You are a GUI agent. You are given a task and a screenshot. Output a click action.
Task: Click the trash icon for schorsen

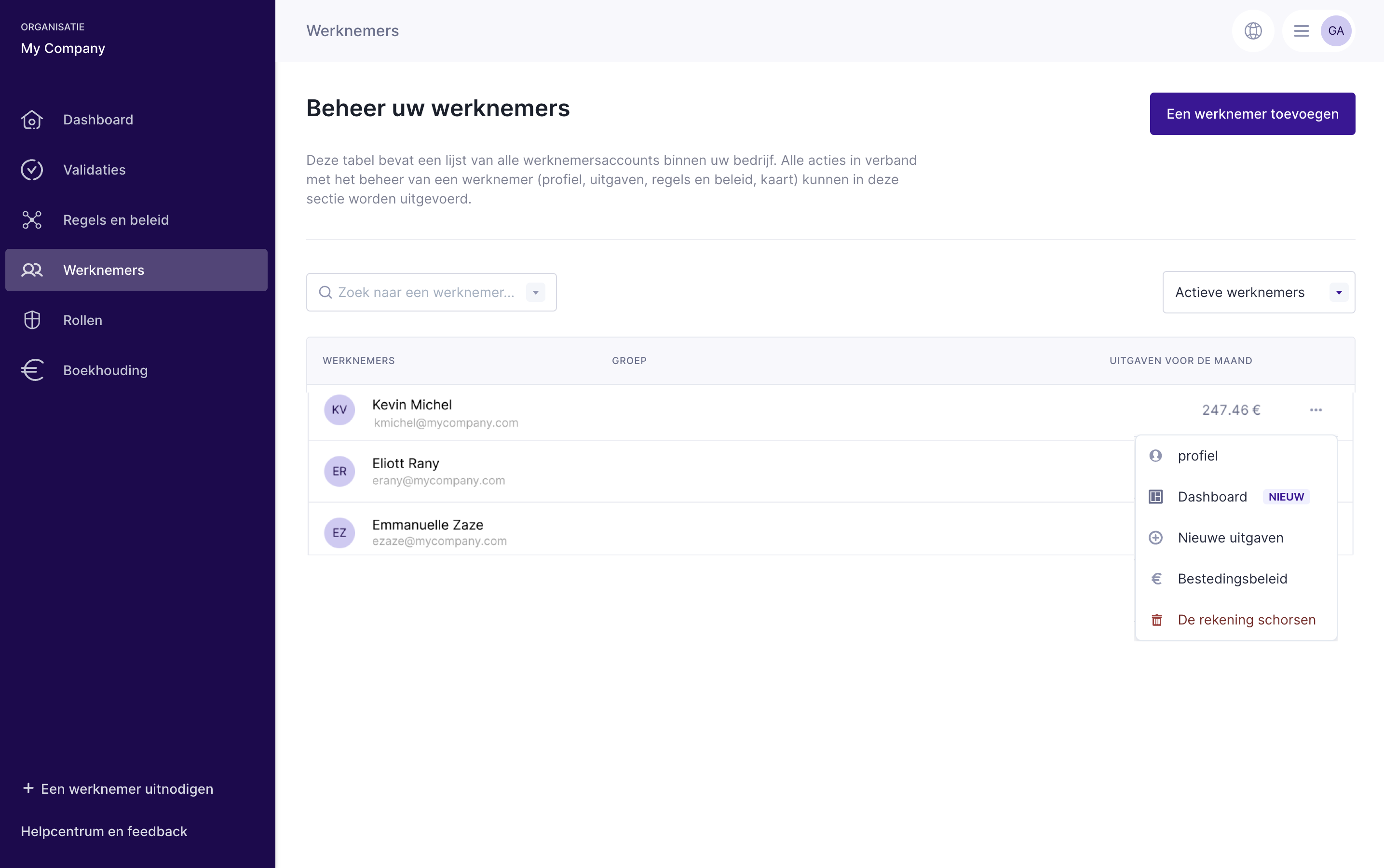pos(1156,620)
